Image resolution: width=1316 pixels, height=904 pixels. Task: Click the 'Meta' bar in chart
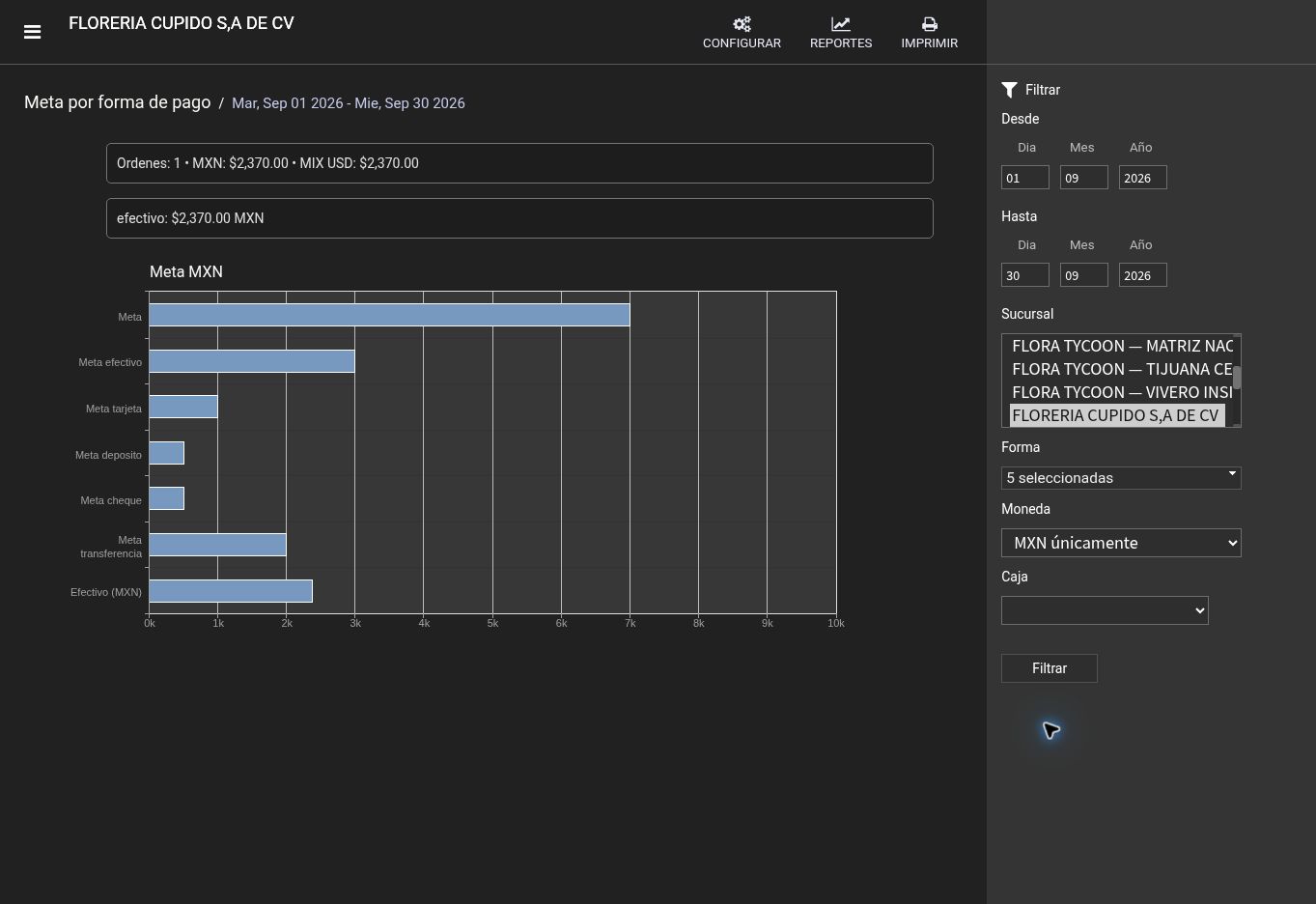[389, 315]
